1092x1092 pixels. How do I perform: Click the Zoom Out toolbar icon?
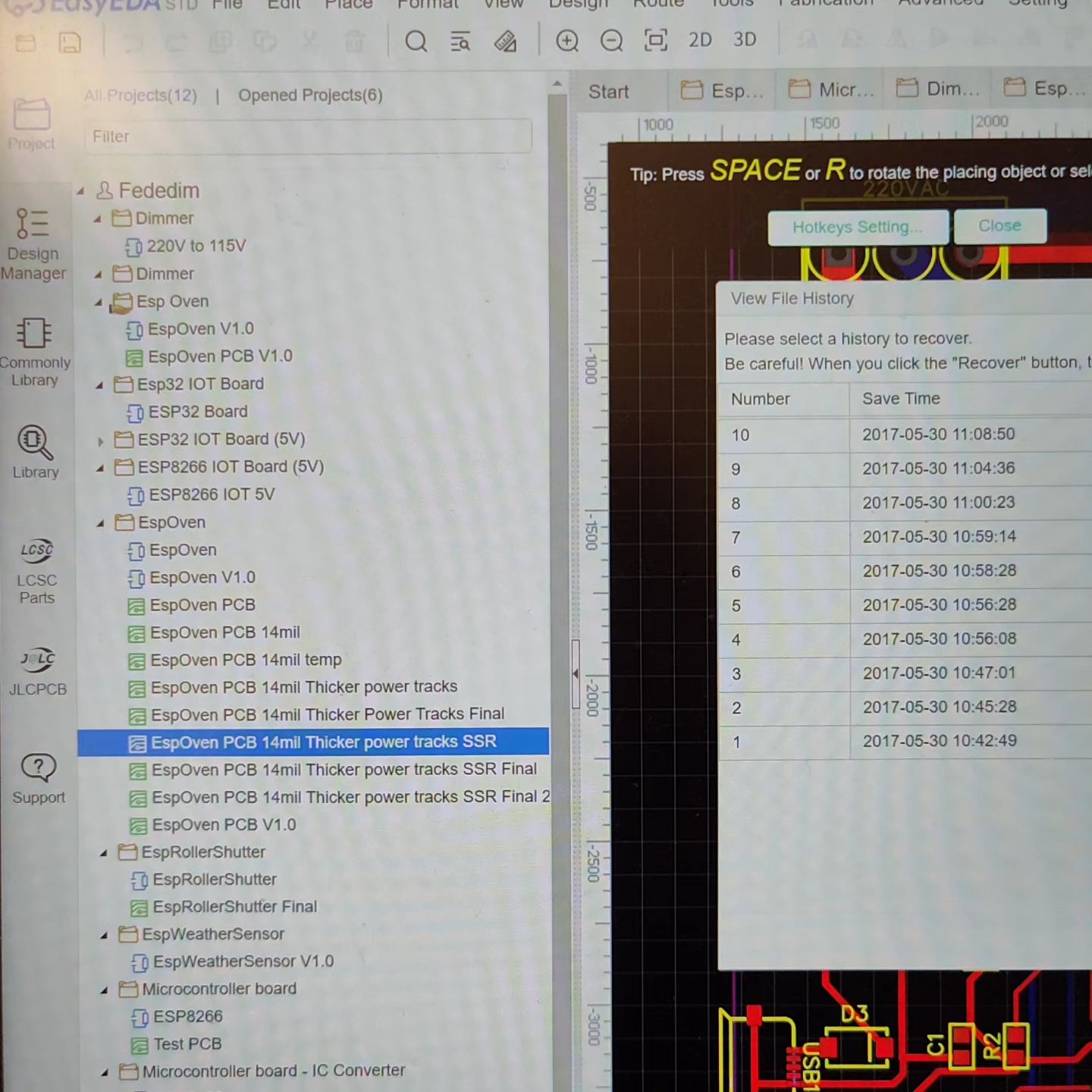tap(611, 40)
